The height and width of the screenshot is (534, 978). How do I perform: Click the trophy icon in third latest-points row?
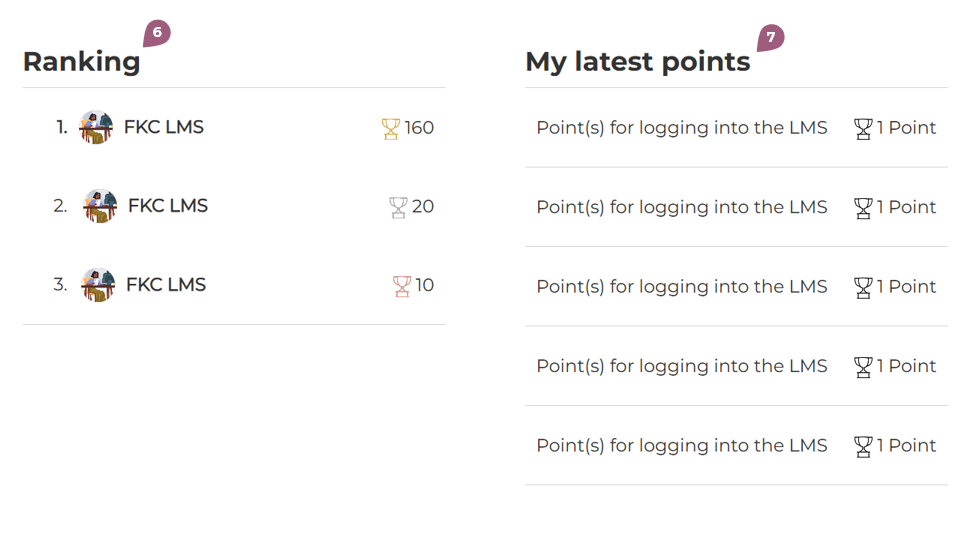coord(863,287)
